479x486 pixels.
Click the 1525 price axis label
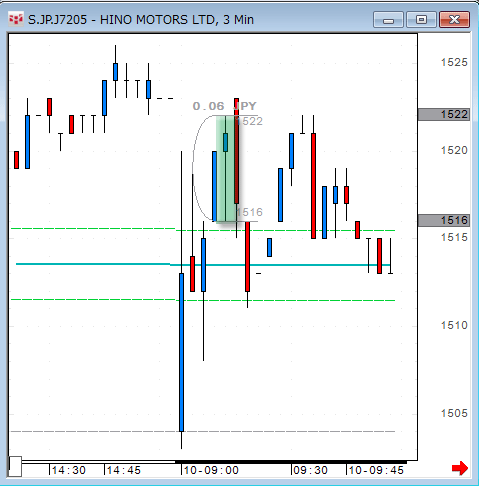454,62
